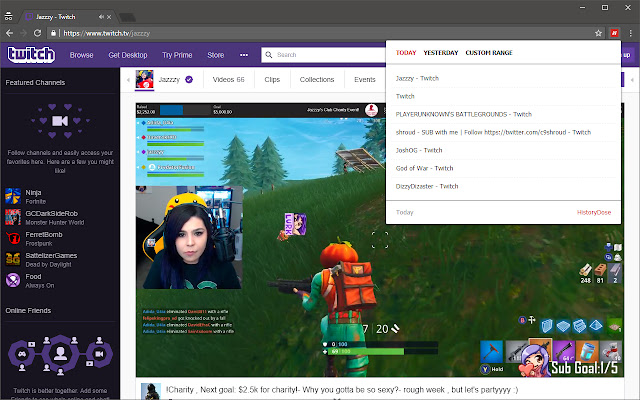Click the Food channel avatar

click(x=13, y=280)
